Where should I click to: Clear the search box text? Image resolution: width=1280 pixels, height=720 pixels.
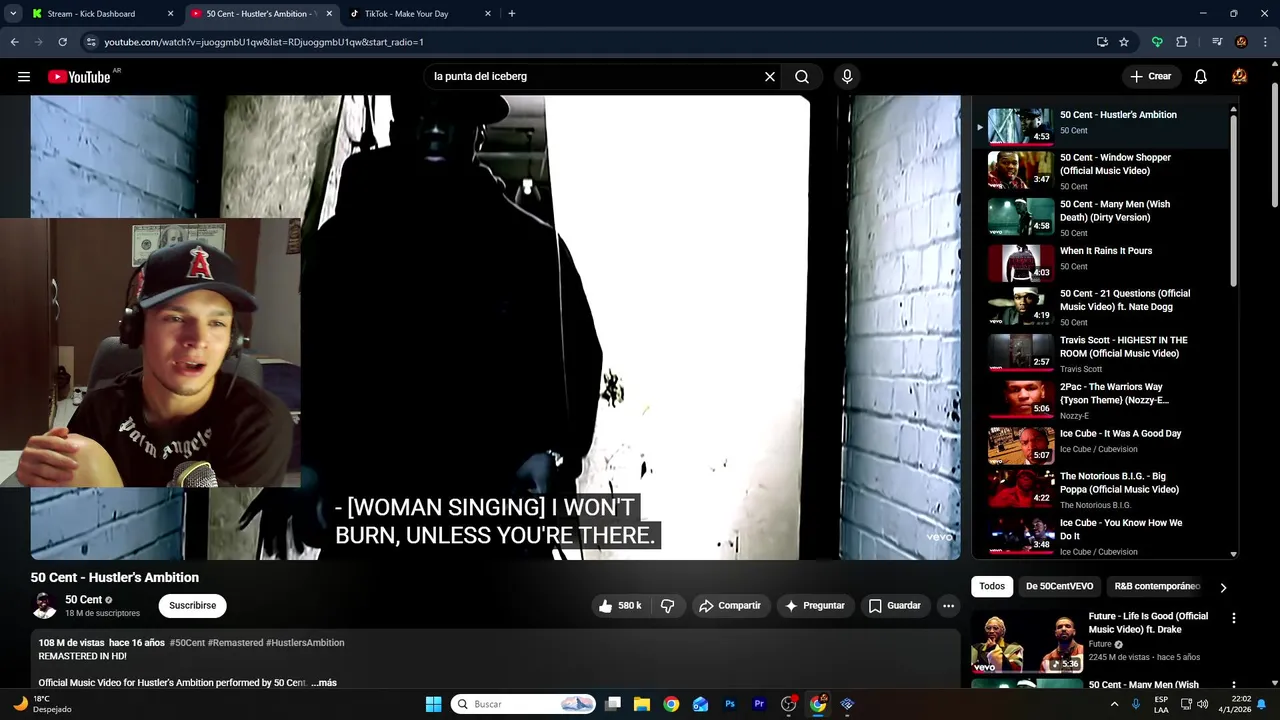(770, 77)
